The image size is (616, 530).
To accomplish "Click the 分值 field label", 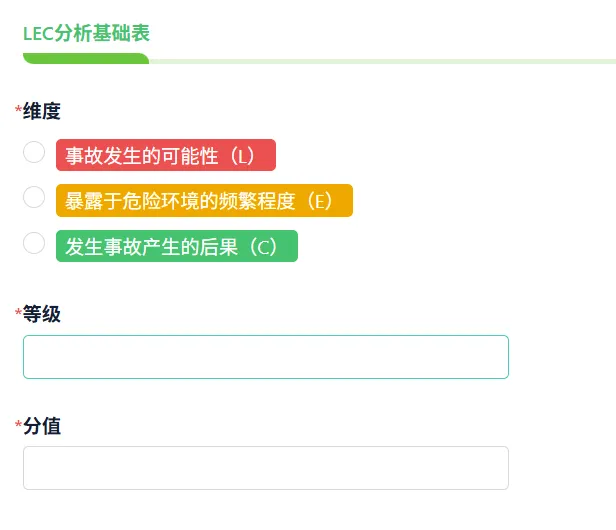I will pyautogui.click(x=42, y=426).
